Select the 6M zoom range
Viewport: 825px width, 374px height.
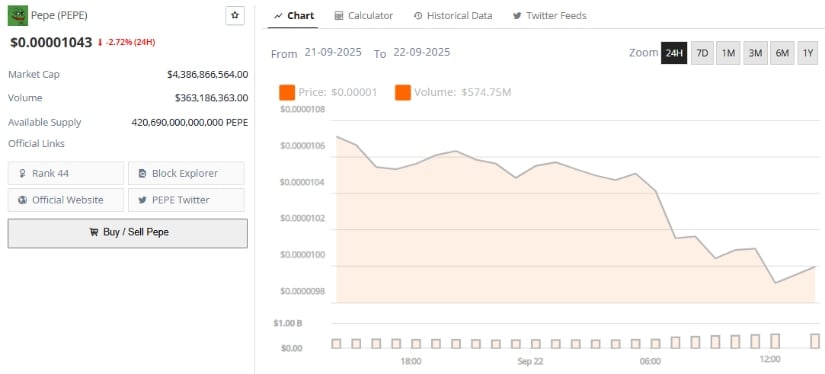point(782,53)
